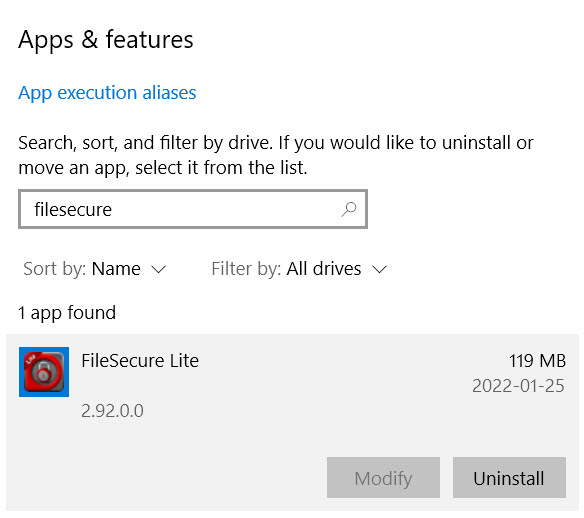The width and height of the screenshot is (584, 518).
Task: Click the Uninstall button
Action: click(509, 478)
